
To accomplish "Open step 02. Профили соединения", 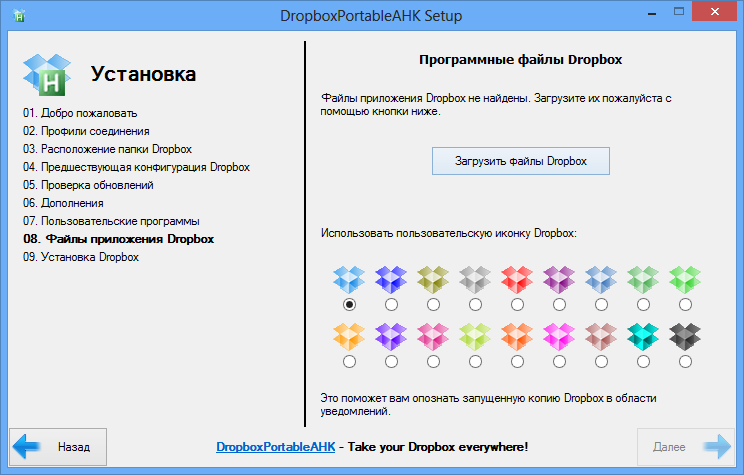I will 86,131.
